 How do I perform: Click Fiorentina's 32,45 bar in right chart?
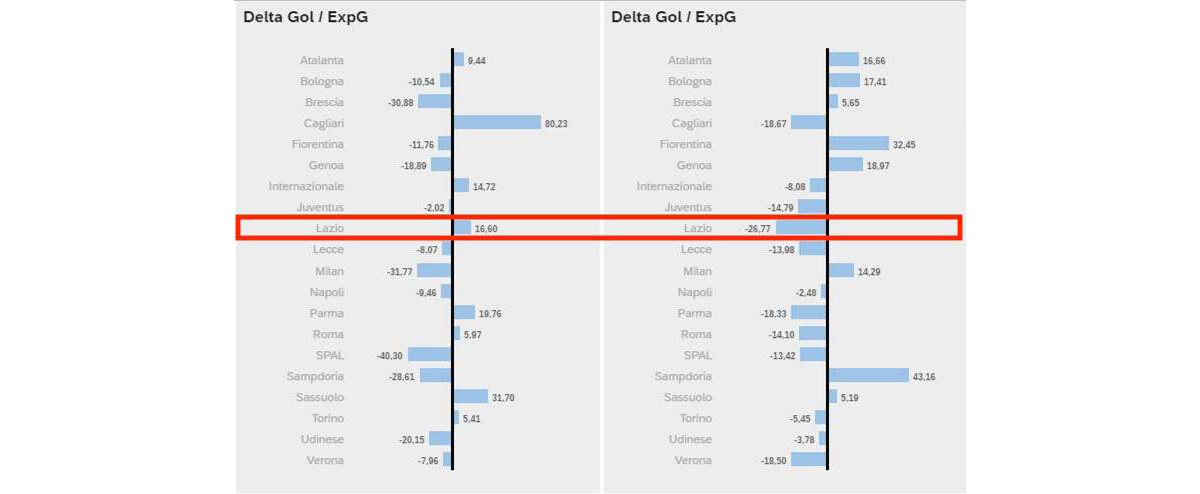[x=858, y=144]
